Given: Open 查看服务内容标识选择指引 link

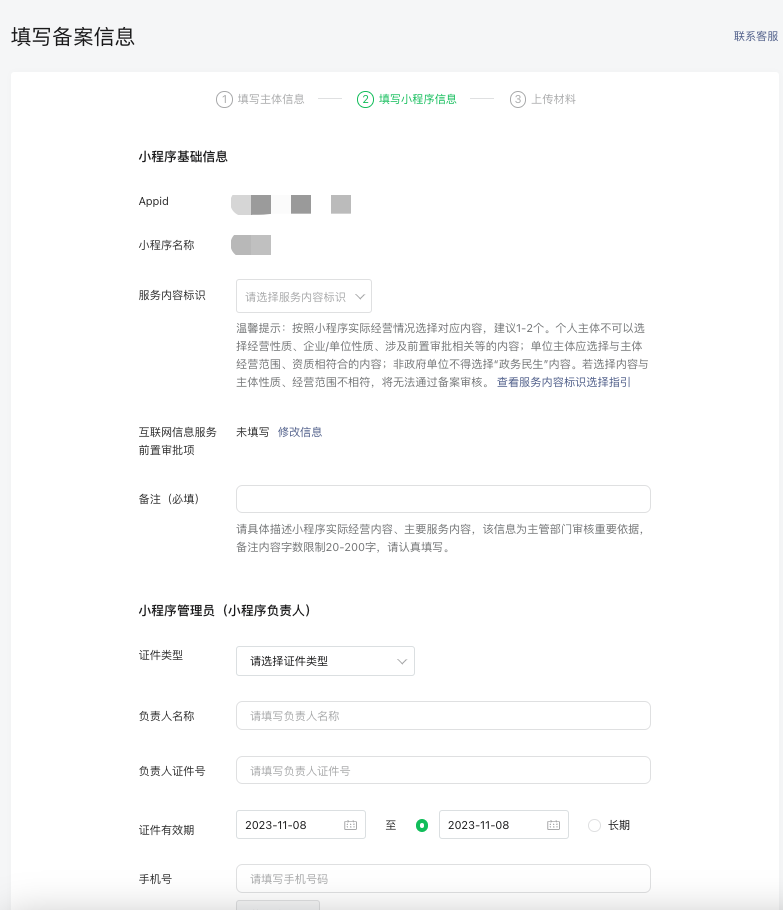Looking at the screenshot, I should point(564,382).
